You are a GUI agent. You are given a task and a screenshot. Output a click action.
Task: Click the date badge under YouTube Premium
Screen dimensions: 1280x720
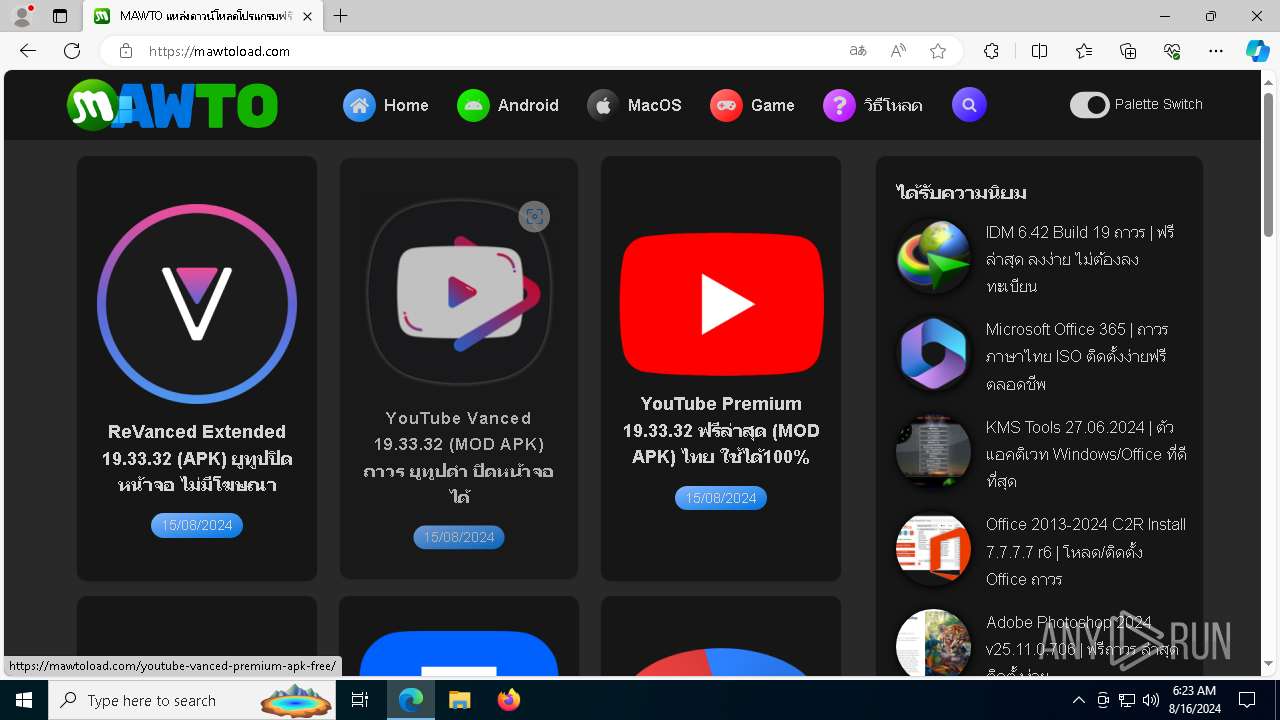[x=721, y=498]
